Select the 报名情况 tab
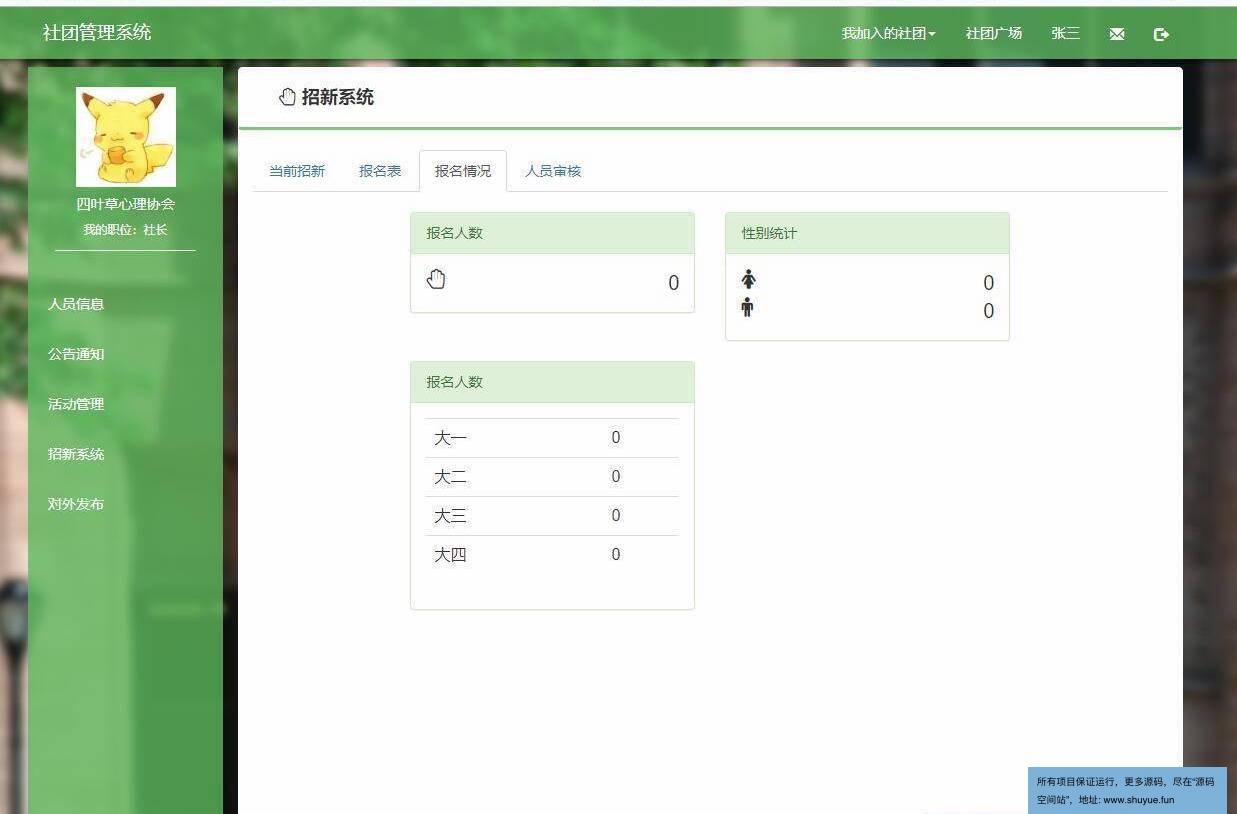This screenshot has width=1237, height=814. 463,171
